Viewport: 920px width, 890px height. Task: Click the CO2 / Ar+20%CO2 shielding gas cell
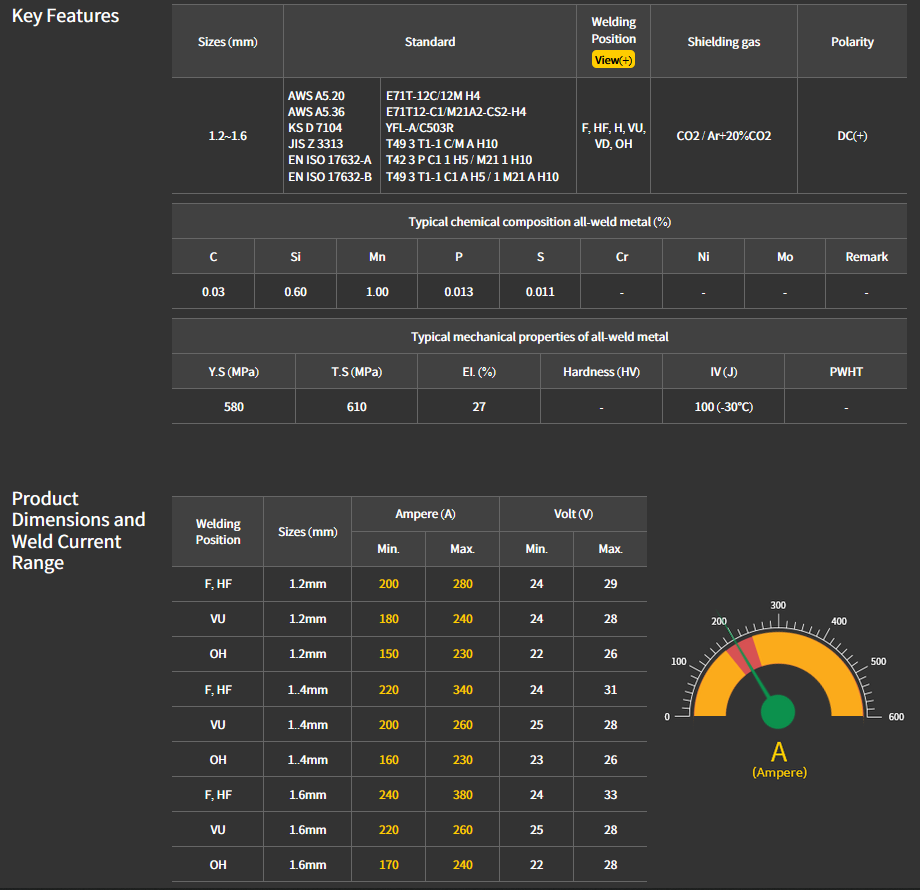tap(723, 136)
